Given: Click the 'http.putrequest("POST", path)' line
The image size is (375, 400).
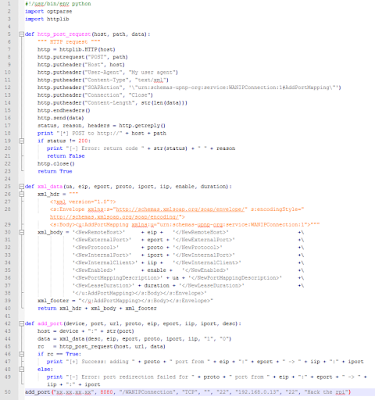Looking at the screenshot, I should (x=83, y=57).
